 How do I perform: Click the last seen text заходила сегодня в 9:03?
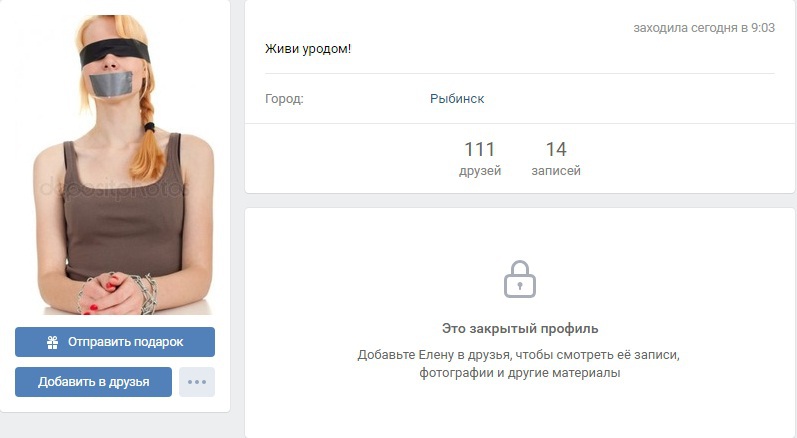pyautogui.click(x=704, y=28)
